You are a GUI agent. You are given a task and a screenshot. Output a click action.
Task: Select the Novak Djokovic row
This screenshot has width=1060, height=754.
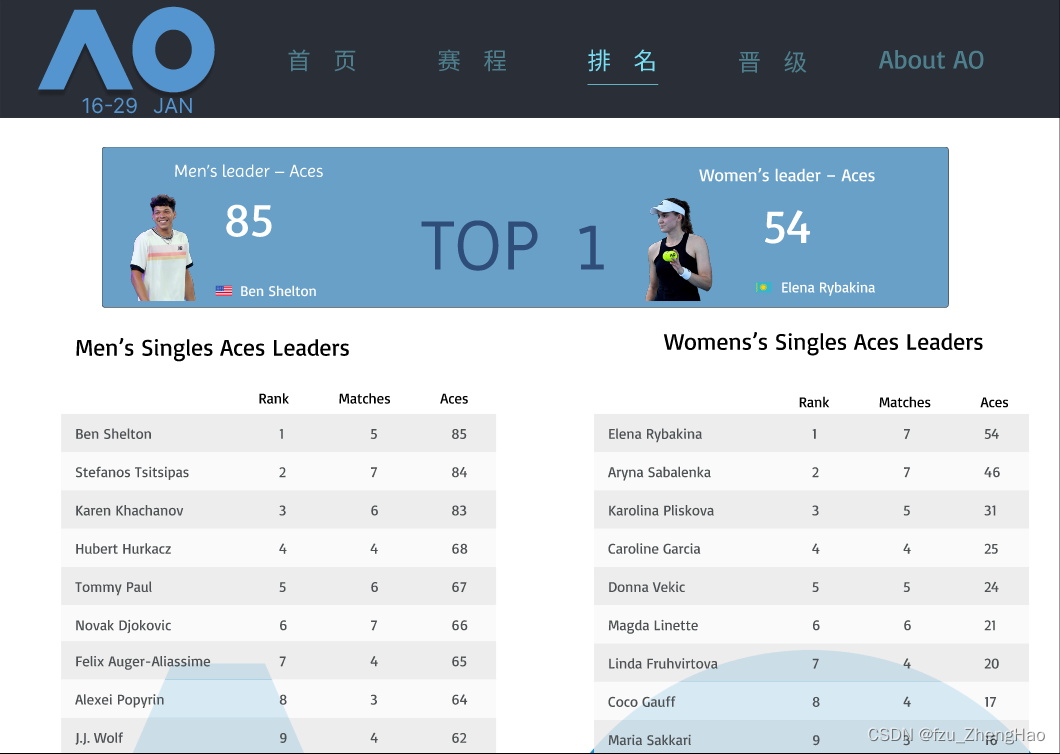(279, 625)
